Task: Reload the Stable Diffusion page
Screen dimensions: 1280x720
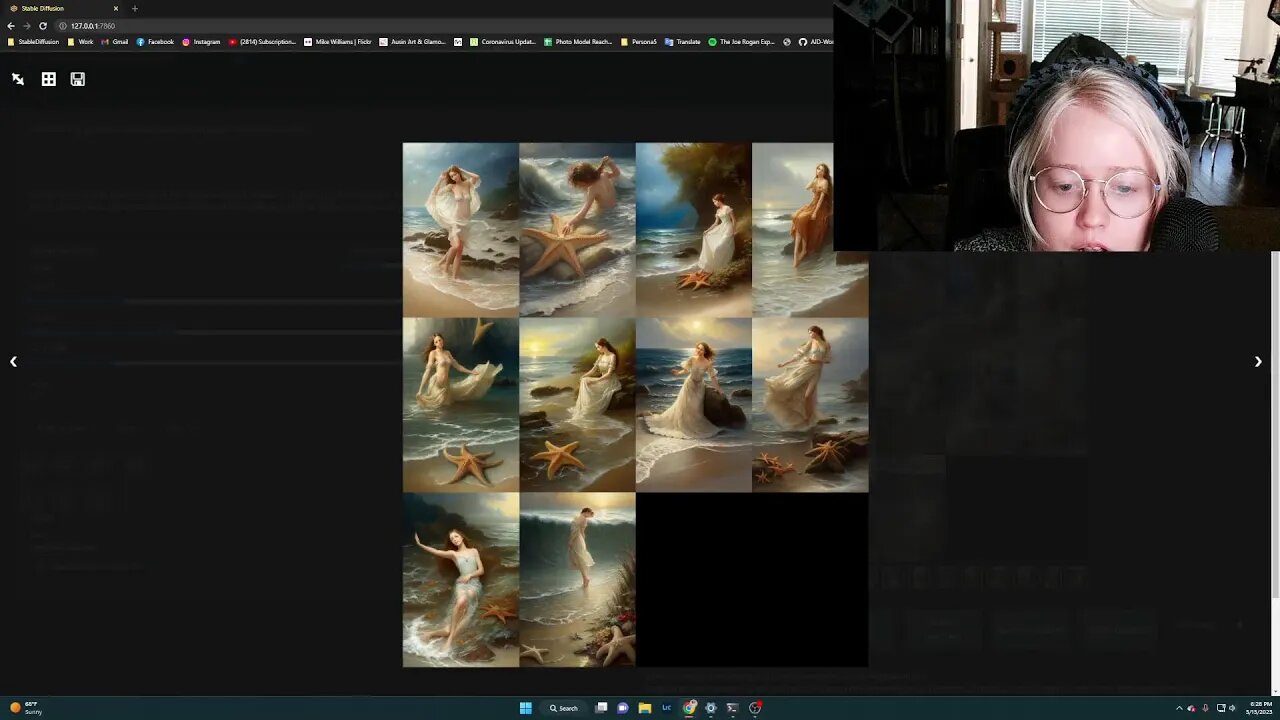Action: (43, 25)
